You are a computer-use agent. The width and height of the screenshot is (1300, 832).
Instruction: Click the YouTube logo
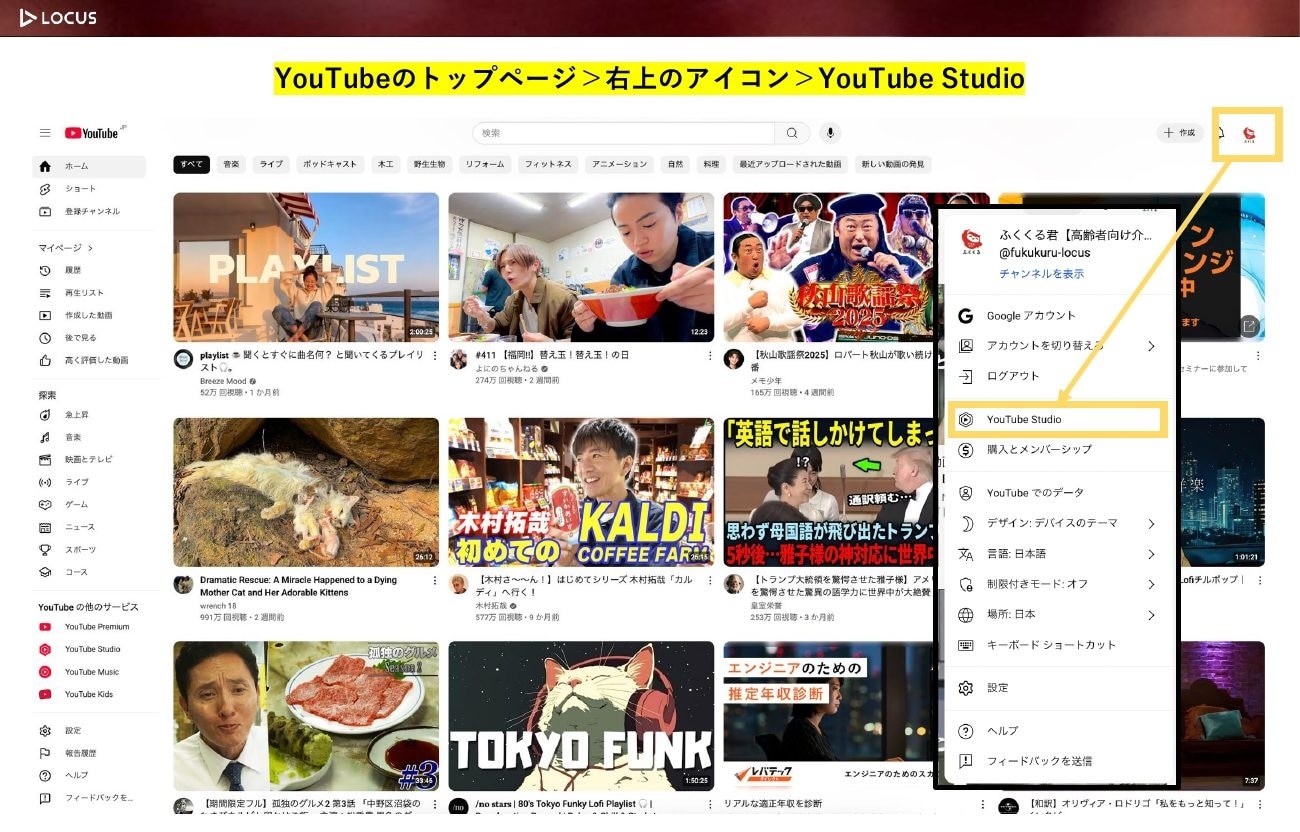[x=92, y=133]
